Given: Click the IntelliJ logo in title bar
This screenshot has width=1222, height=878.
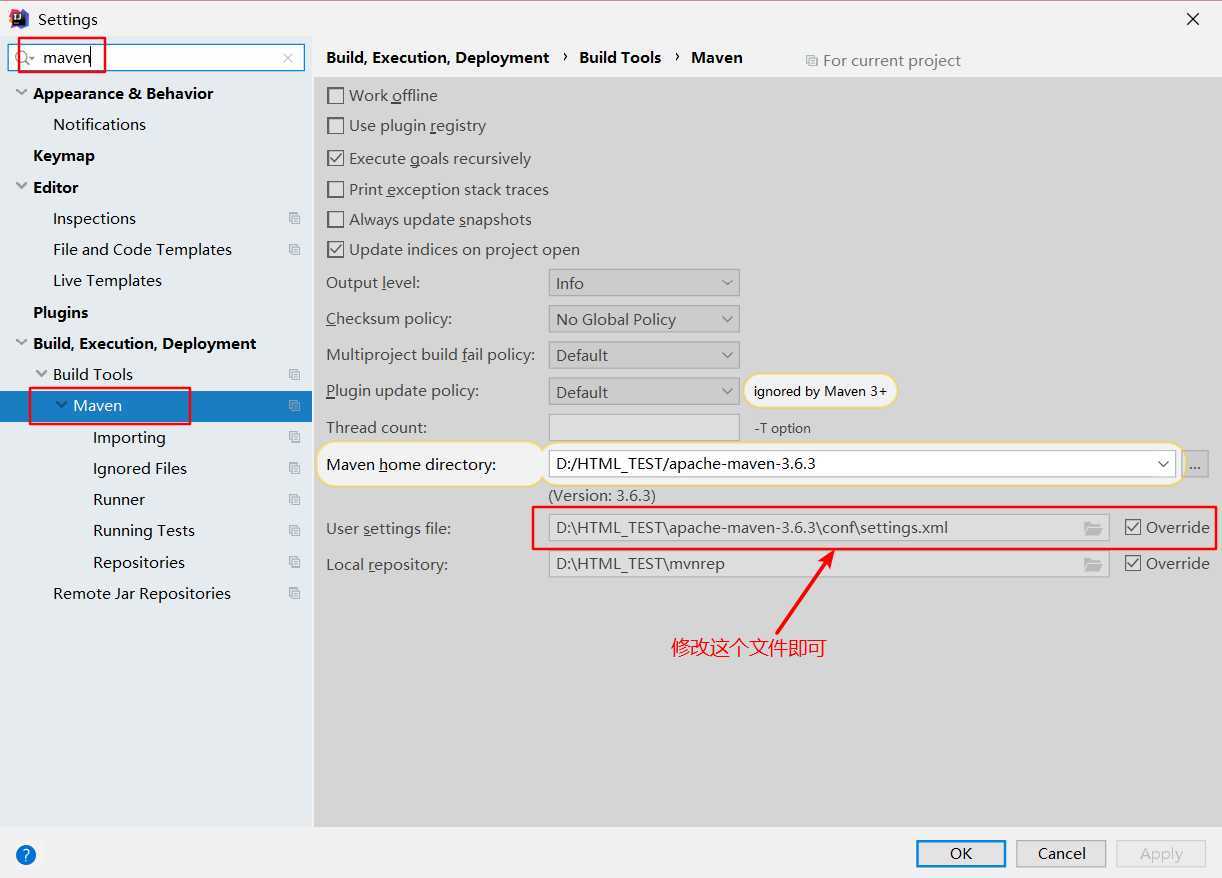Looking at the screenshot, I should [x=18, y=19].
